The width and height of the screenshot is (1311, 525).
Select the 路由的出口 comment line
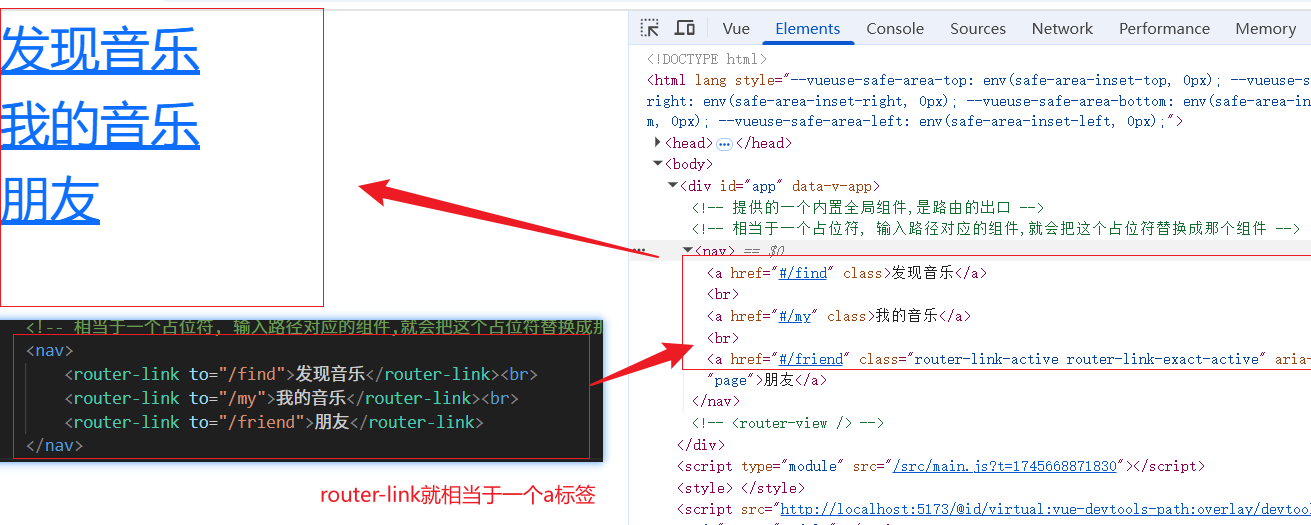pyautogui.click(x=868, y=207)
